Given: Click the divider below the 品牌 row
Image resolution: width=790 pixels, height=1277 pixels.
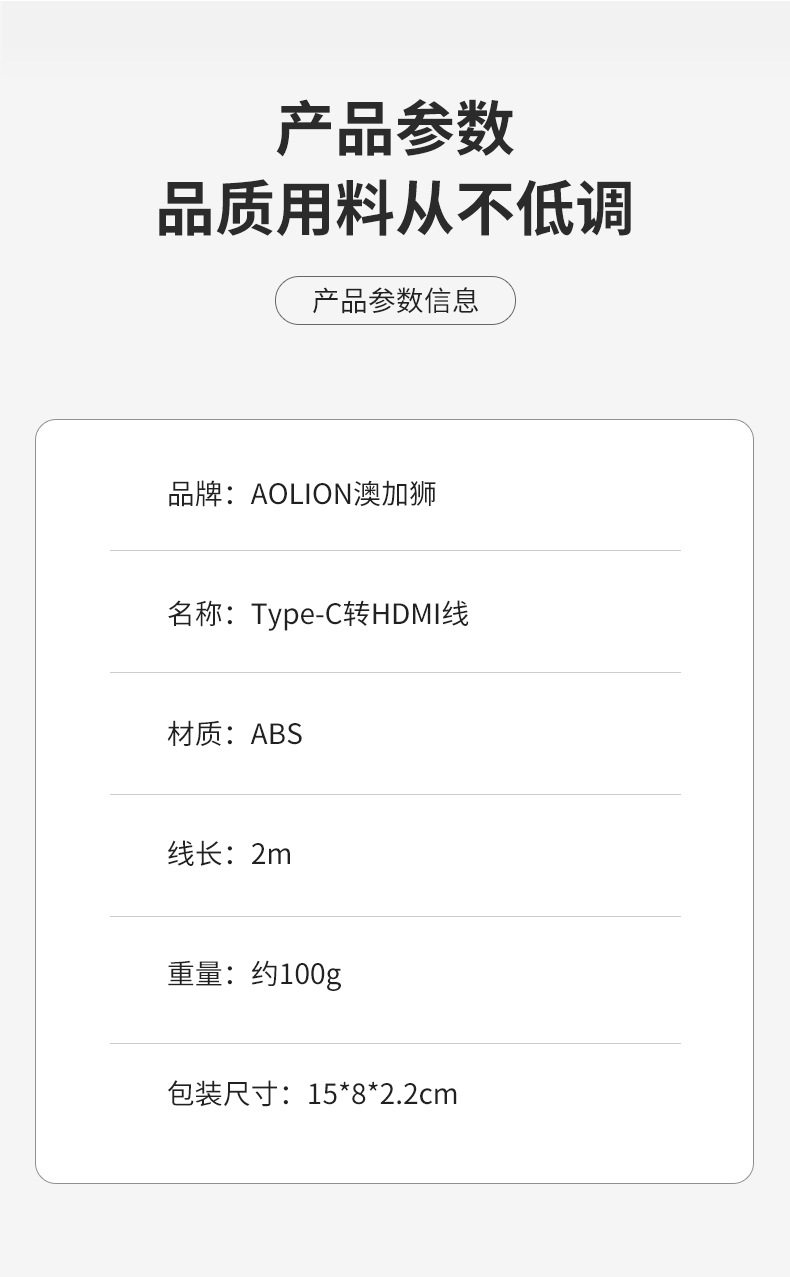Looking at the screenshot, I should [x=395, y=550].
